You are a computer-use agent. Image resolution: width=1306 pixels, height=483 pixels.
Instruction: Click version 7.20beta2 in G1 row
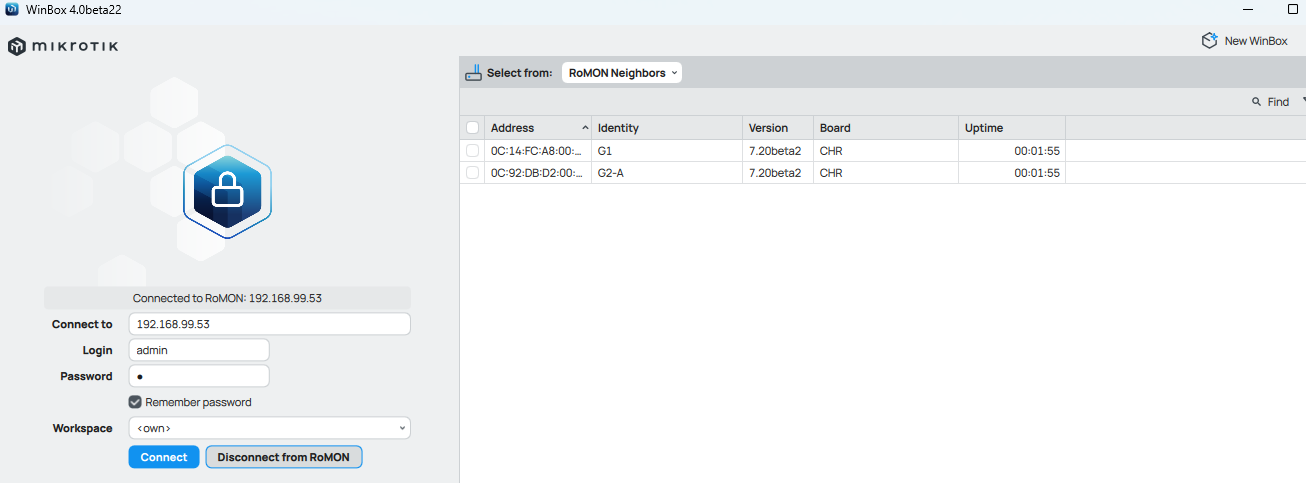(778, 151)
